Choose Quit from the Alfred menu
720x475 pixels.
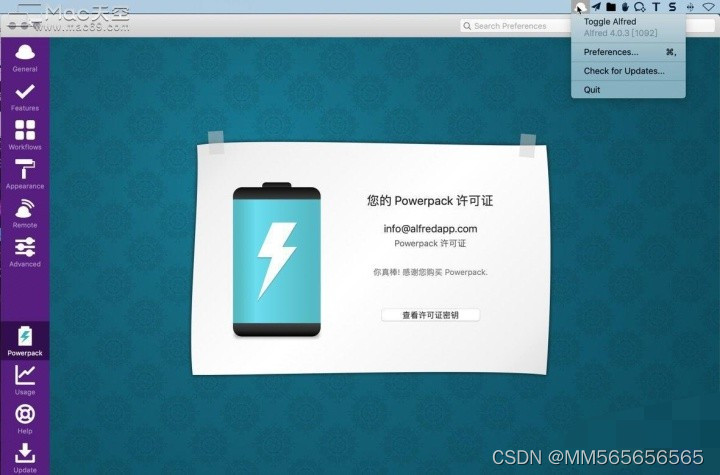pyautogui.click(x=628, y=90)
